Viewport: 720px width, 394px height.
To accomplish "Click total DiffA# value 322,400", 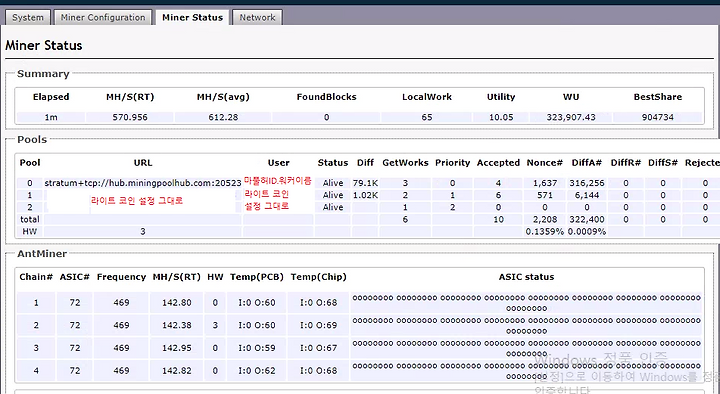I will 587,219.
